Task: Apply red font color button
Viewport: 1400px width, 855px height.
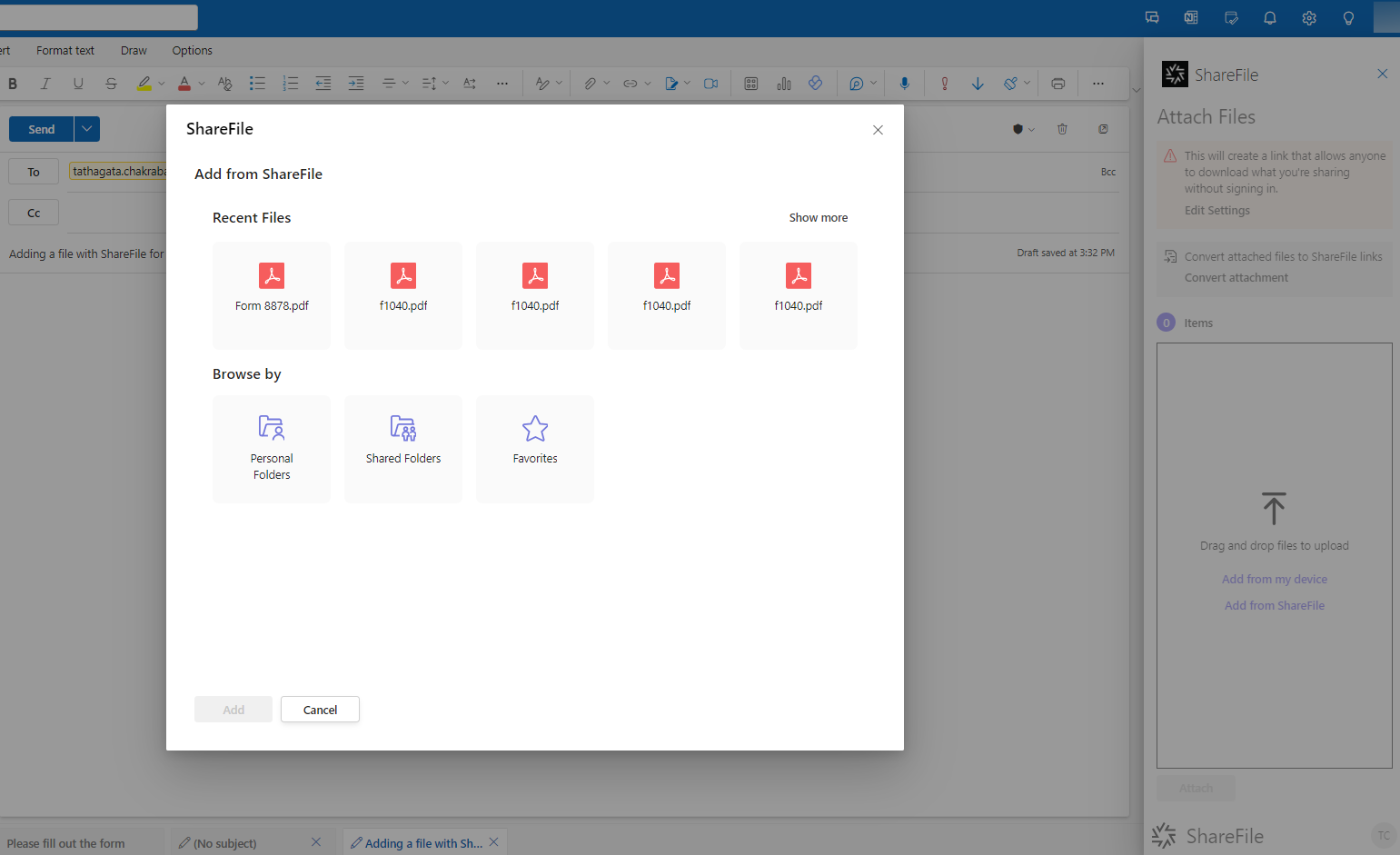Action: 184,84
